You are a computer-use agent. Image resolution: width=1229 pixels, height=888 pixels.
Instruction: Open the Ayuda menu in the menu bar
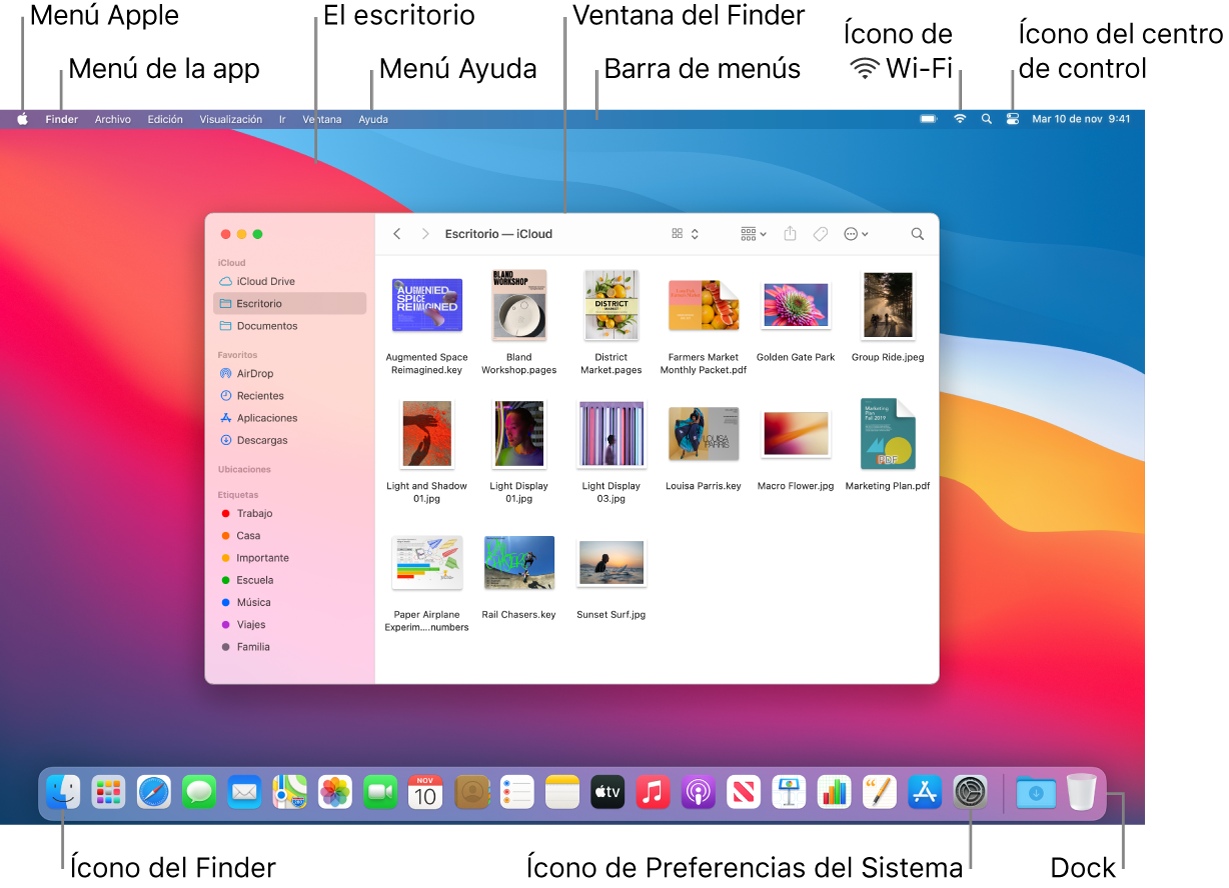coord(372,118)
